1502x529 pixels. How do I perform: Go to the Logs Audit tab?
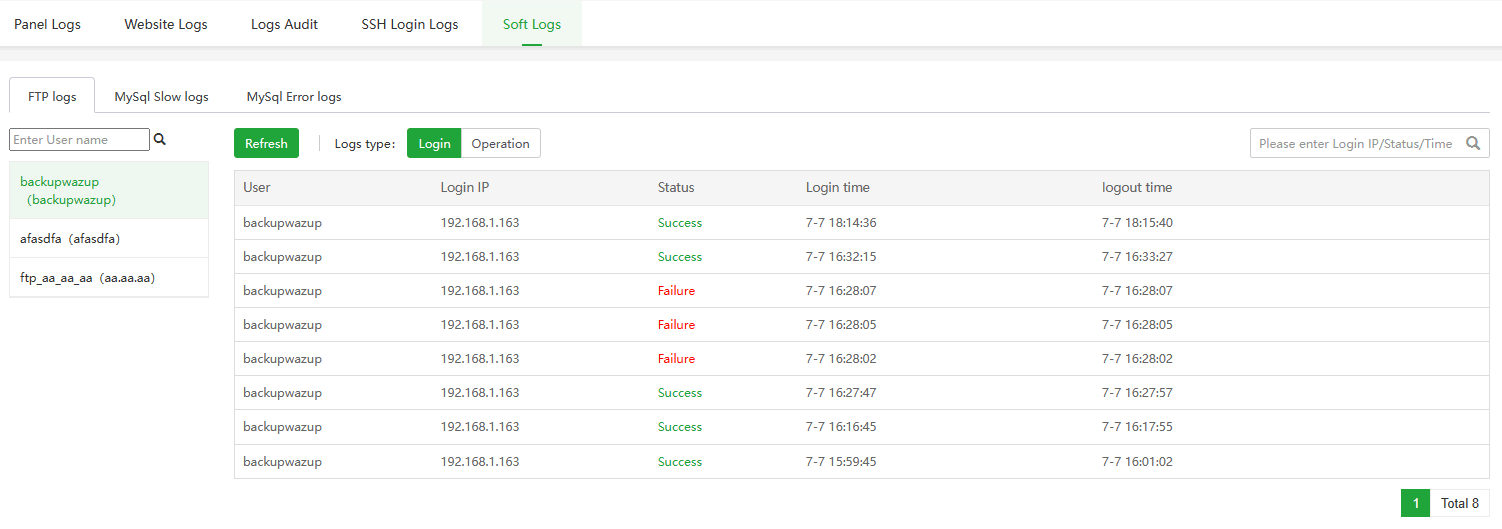[284, 24]
